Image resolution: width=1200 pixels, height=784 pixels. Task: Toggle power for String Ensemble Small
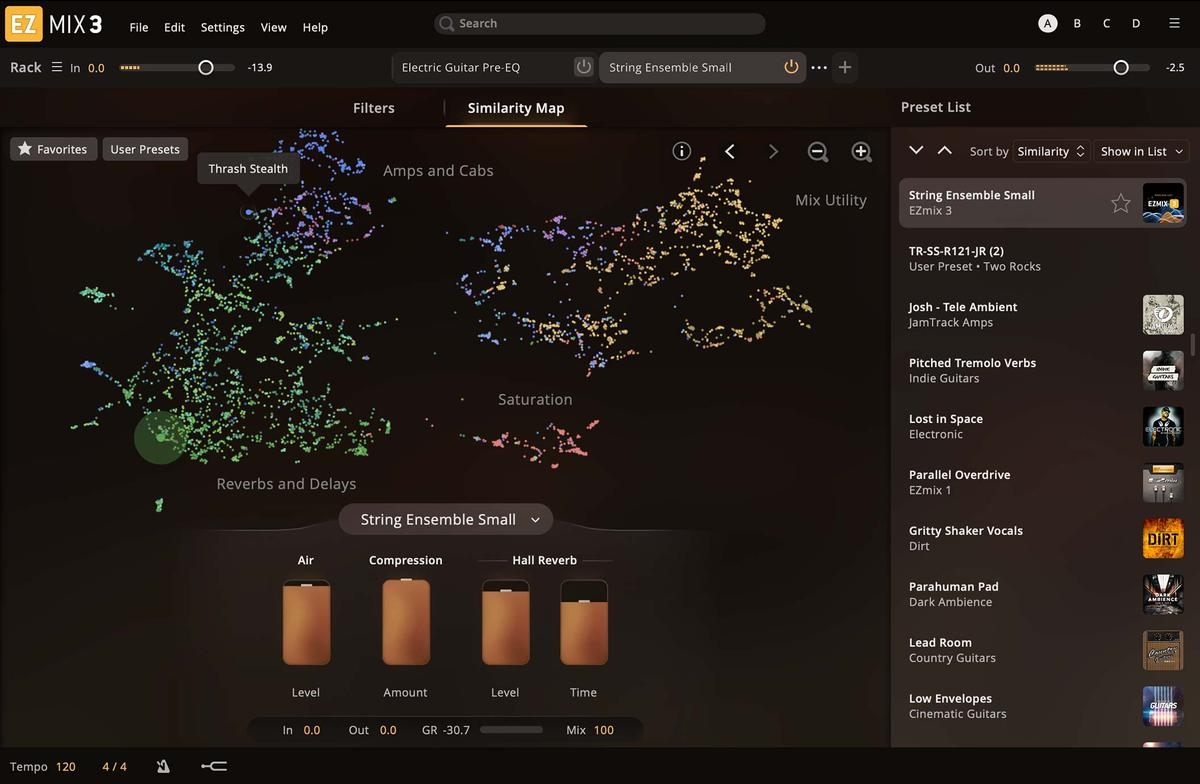[791, 67]
